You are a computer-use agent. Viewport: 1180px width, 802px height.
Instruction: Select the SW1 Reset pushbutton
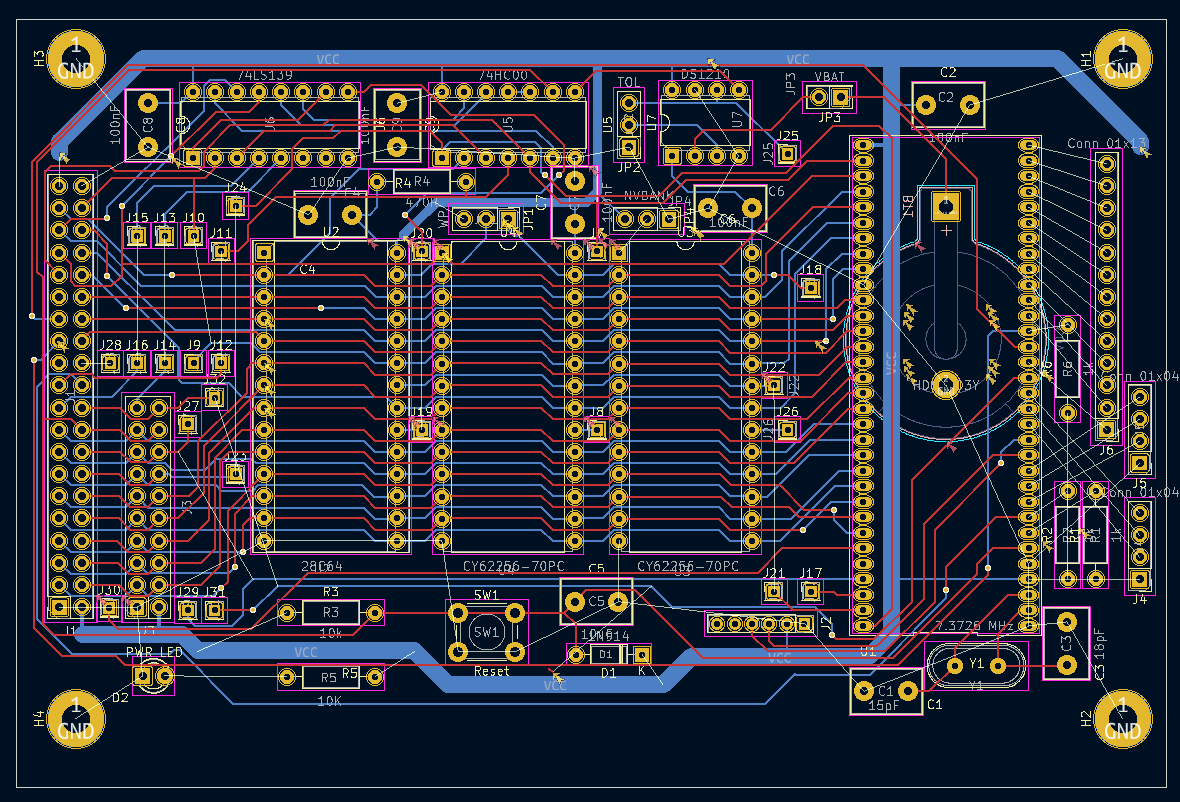(486, 632)
